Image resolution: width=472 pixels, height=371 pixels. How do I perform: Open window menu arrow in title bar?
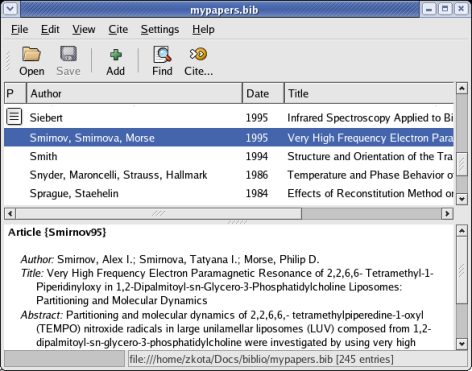pos(10,9)
